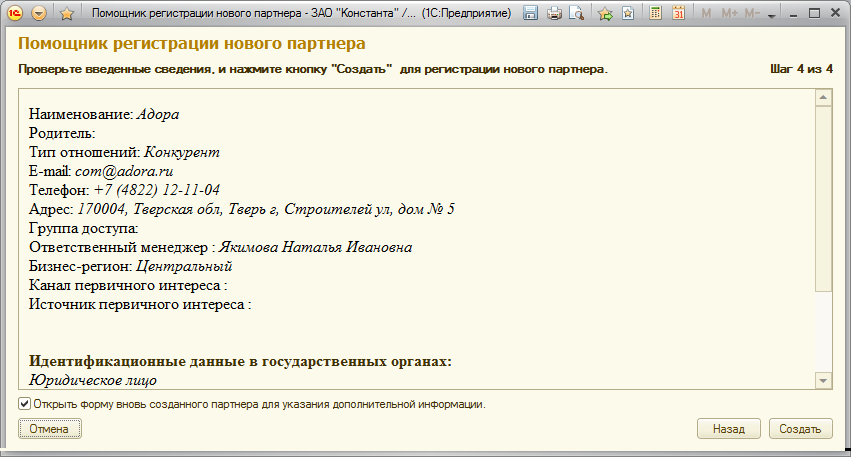This screenshot has height=457, width=851.
Task: Click the email com@adora.ru text
Action: (124, 172)
